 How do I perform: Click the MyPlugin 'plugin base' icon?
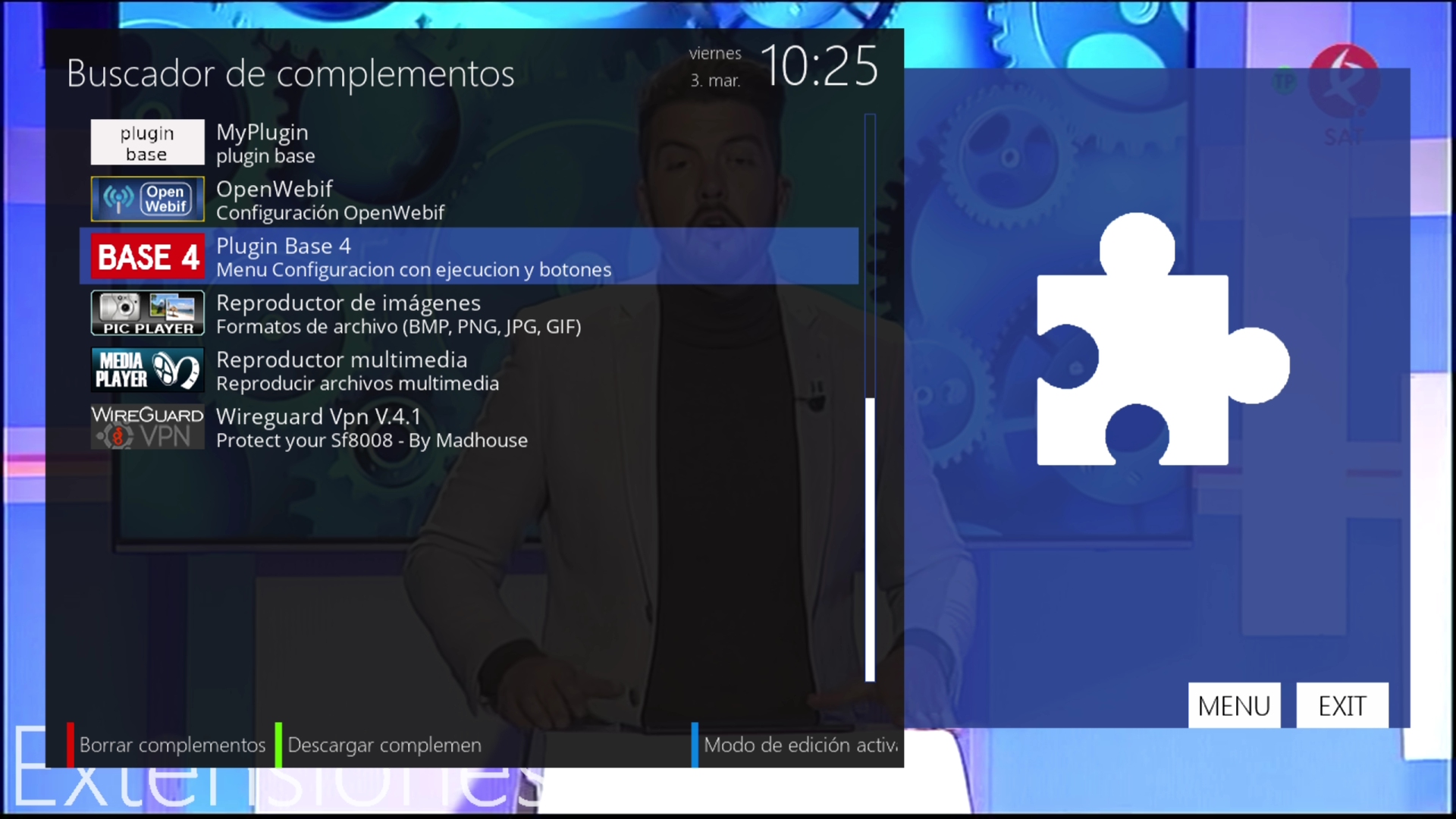[147, 143]
